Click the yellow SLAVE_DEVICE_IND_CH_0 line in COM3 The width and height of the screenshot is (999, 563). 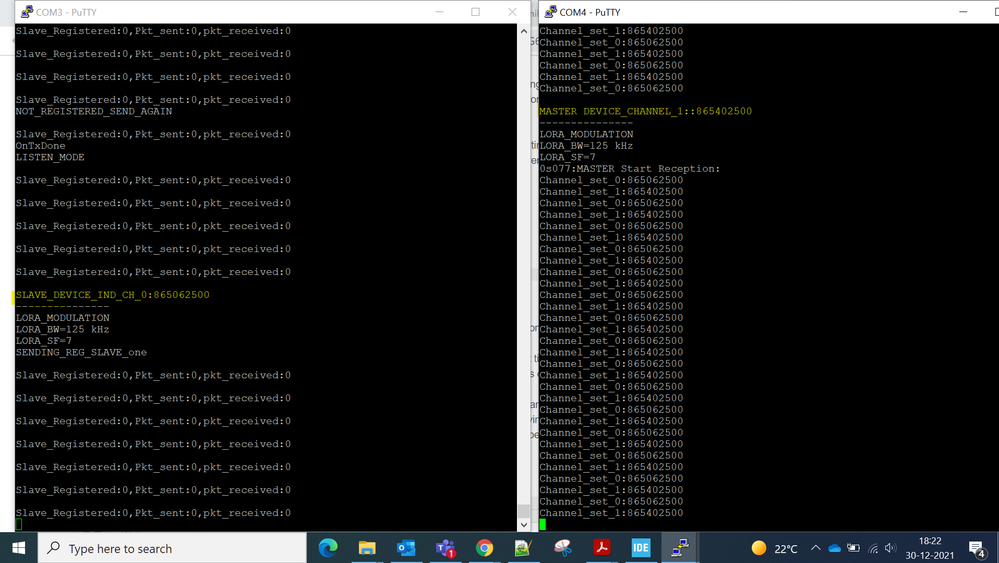[x=113, y=295]
